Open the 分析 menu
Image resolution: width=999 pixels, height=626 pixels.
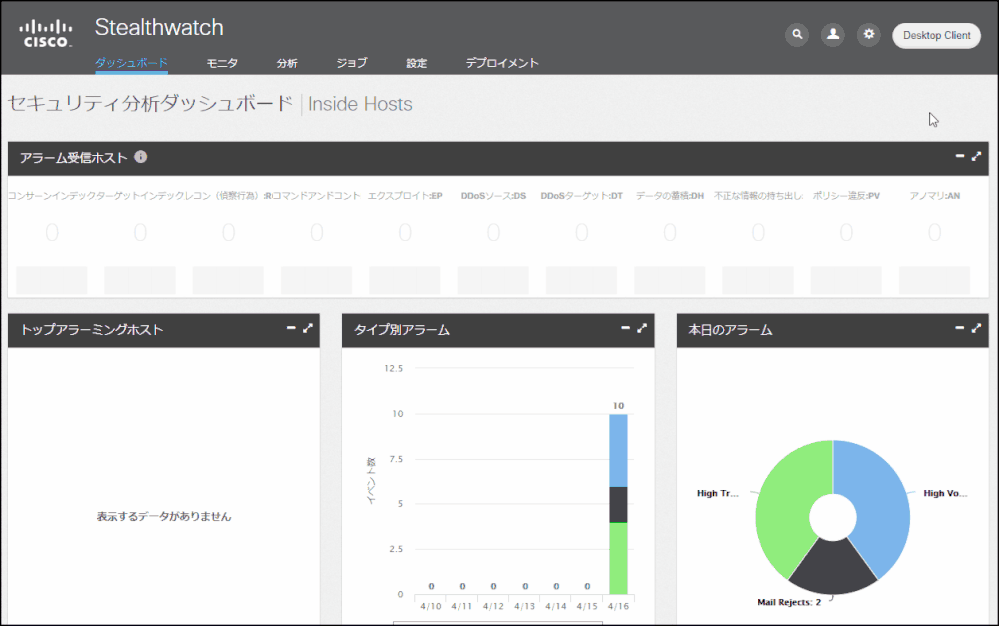287,63
